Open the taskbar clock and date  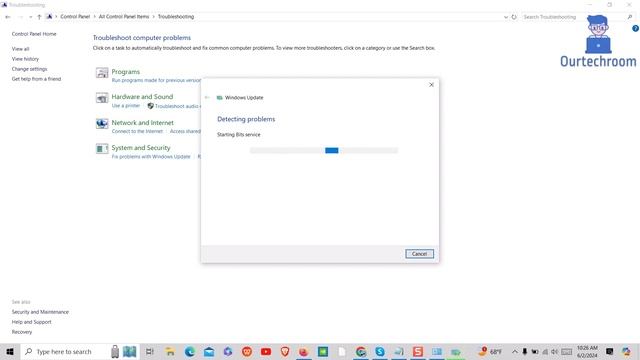coord(587,351)
